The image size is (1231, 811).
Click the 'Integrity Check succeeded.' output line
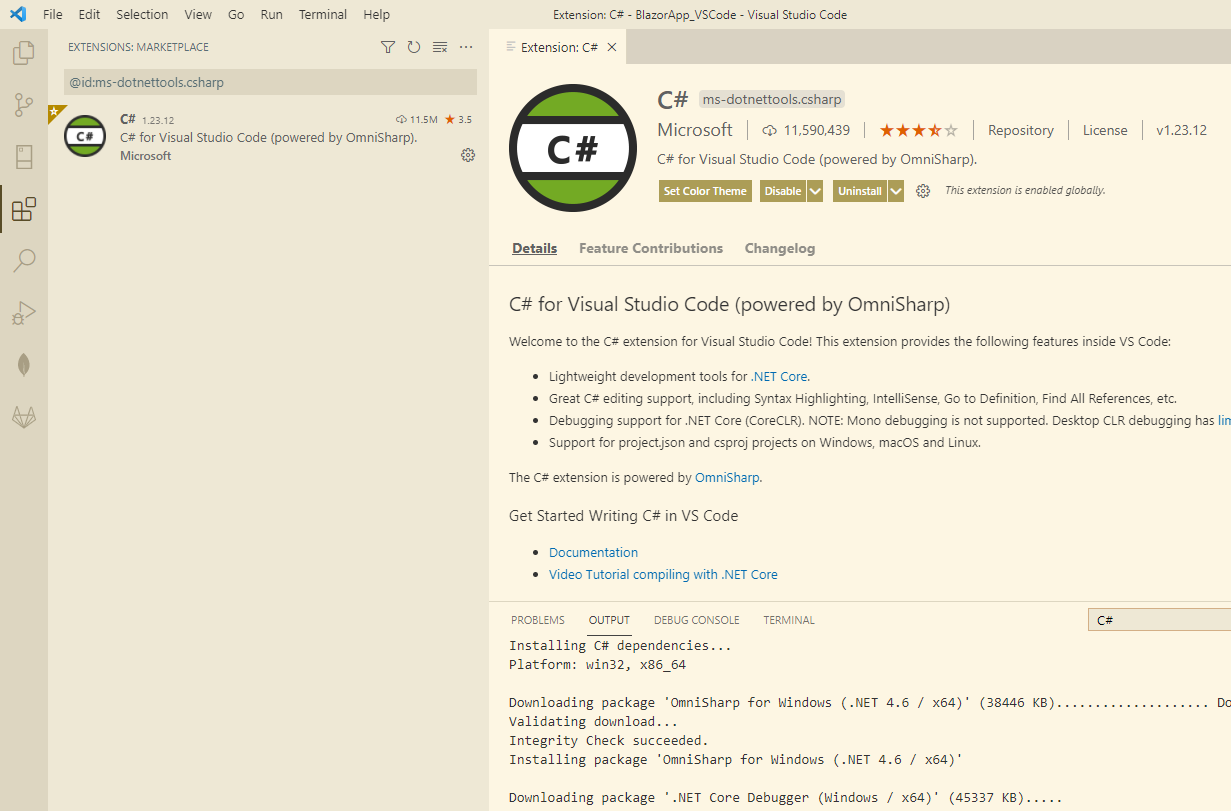608,740
